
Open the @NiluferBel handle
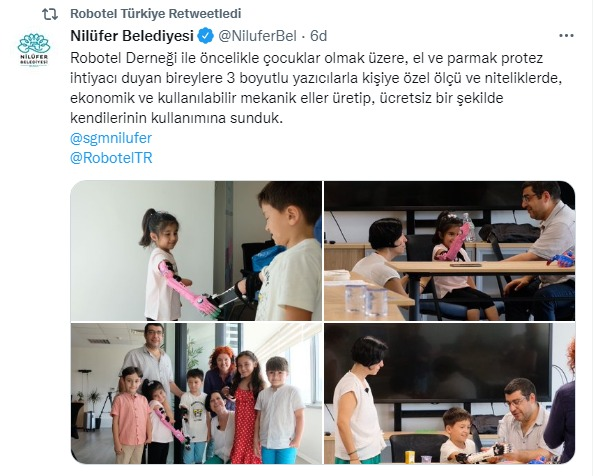coord(257,36)
